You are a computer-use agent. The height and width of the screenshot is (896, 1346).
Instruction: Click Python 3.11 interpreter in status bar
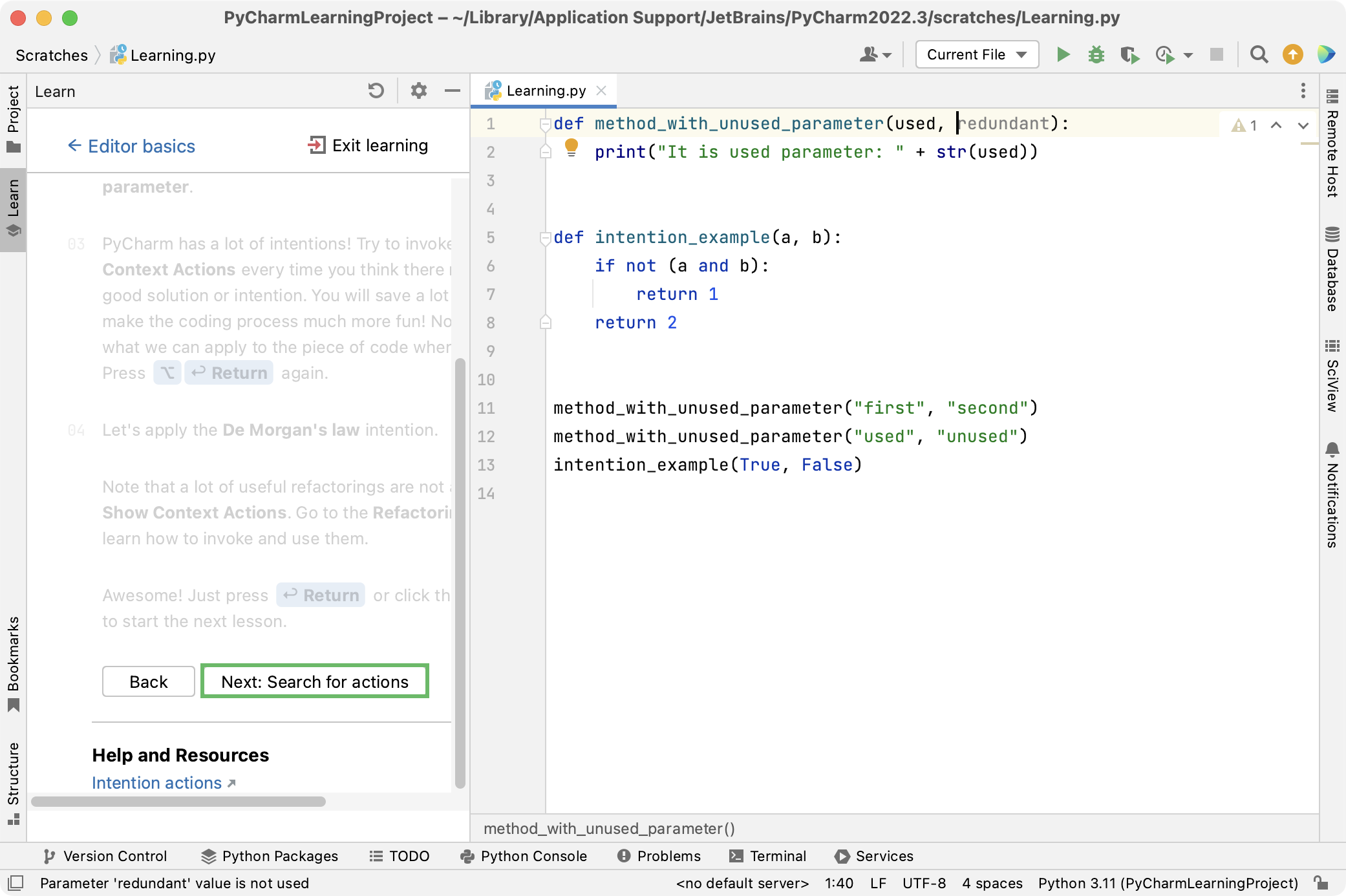point(1168,883)
